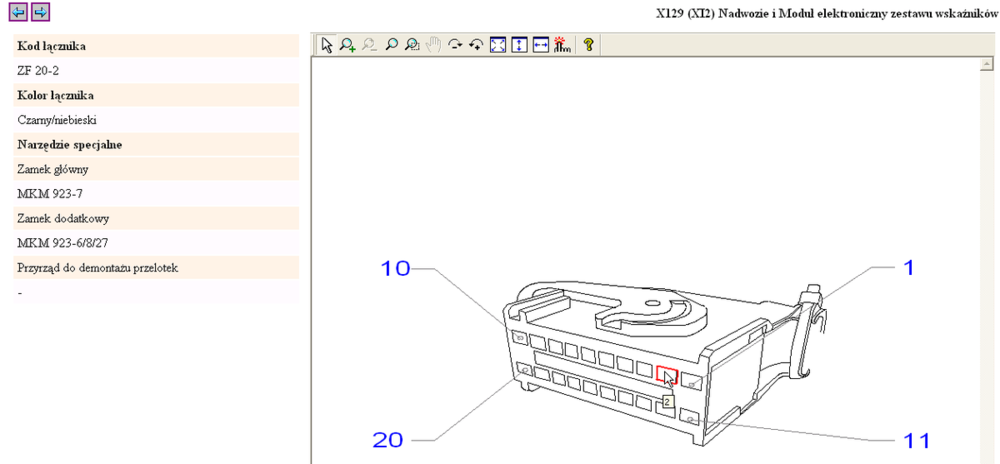Click the zoom in magnifier icon
The image size is (1000, 464).
coord(347,45)
